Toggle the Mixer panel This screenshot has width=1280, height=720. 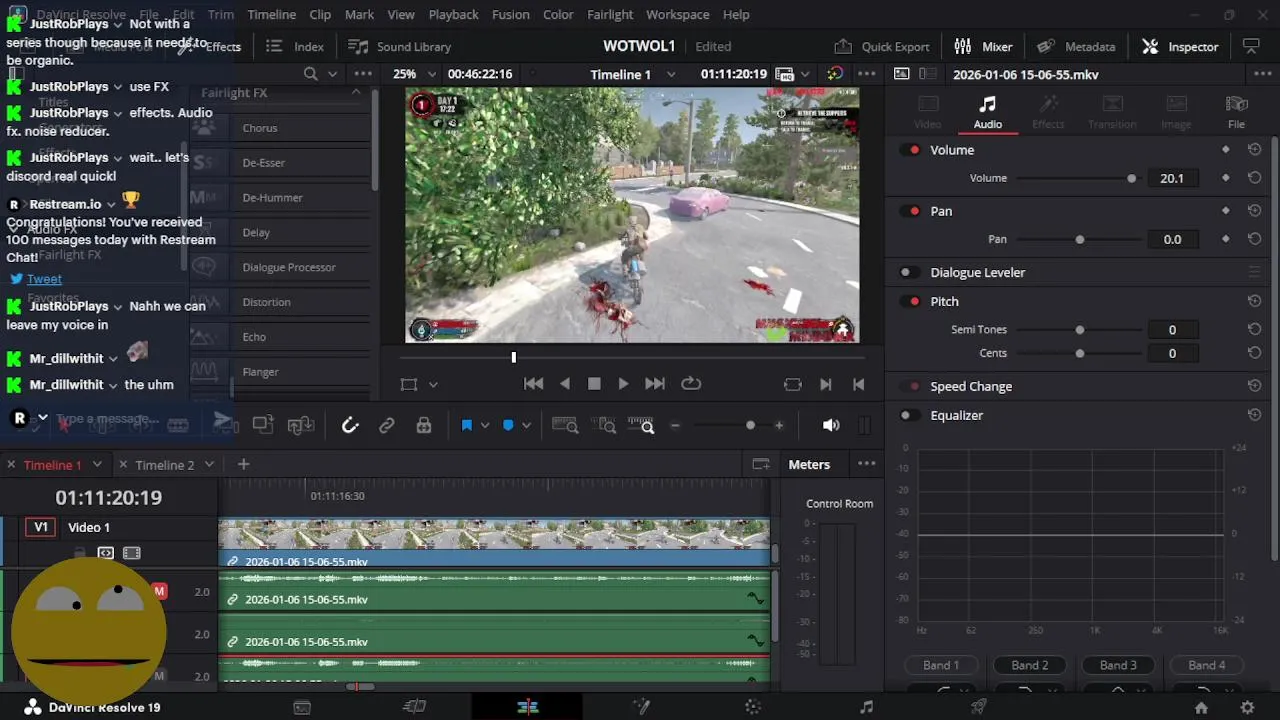point(983,46)
